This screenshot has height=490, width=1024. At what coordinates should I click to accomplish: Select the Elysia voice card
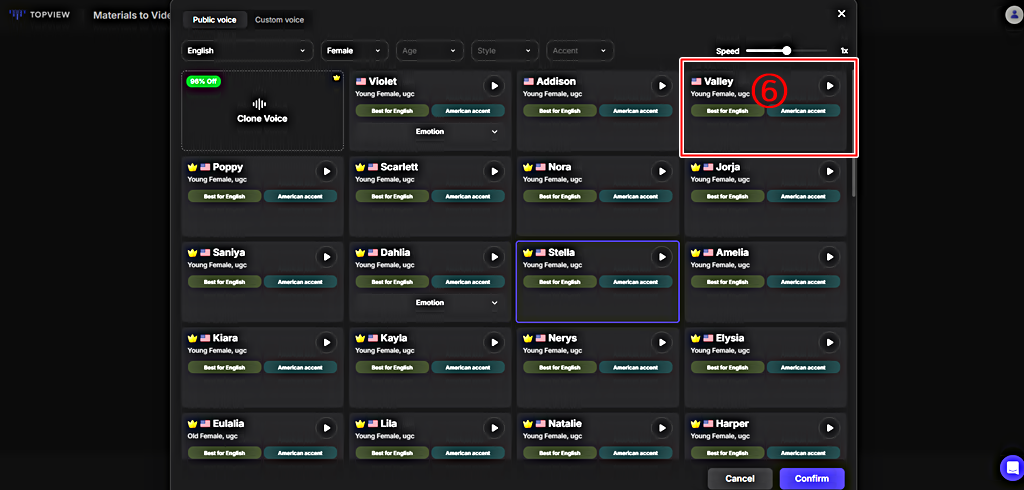[x=765, y=367]
